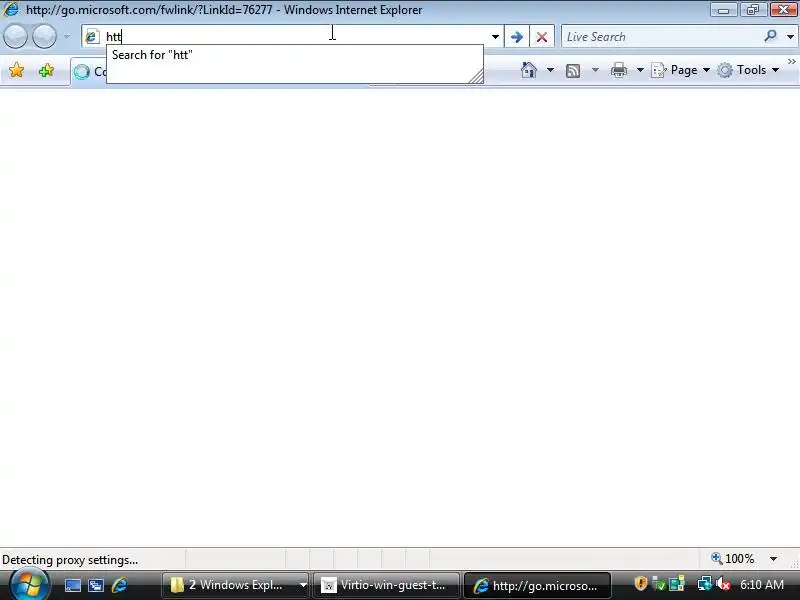
Task: Open the Tools menu
Action: click(748, 70)
